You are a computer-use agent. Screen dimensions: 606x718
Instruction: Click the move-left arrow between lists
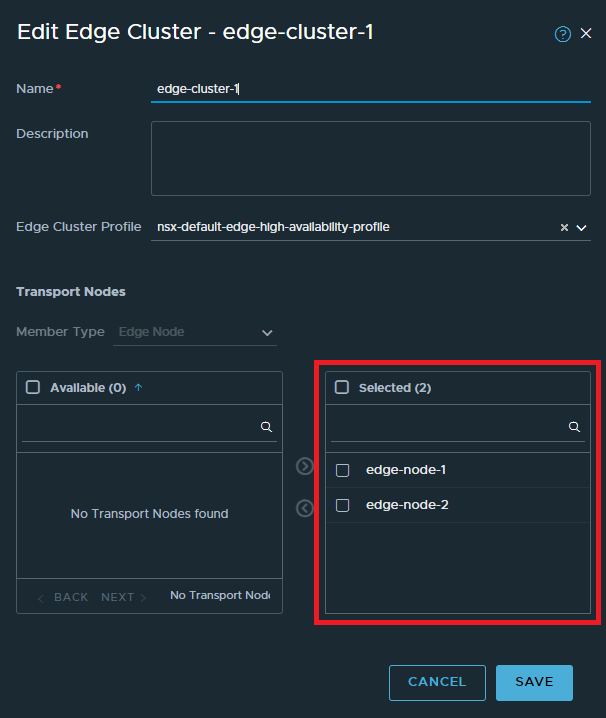[x=305, y=508]
